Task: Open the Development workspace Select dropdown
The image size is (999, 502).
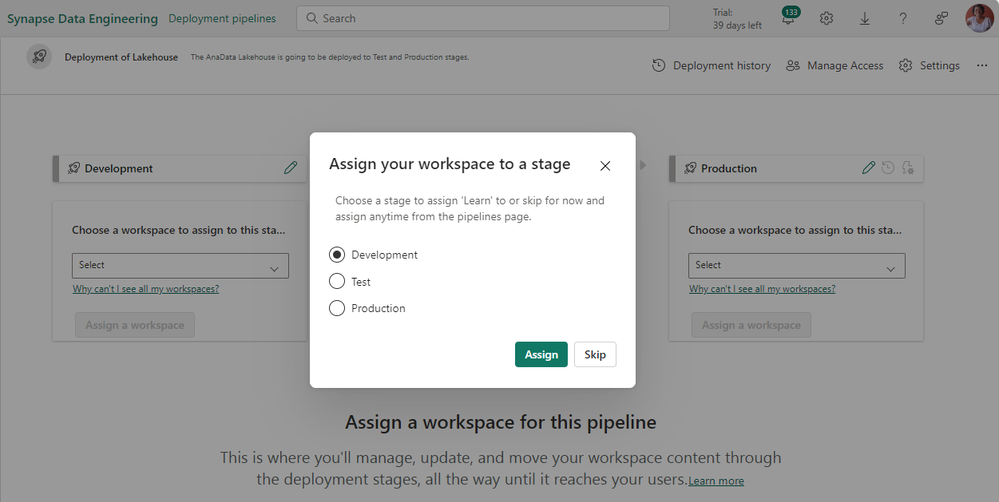Action: click(180, 266)
